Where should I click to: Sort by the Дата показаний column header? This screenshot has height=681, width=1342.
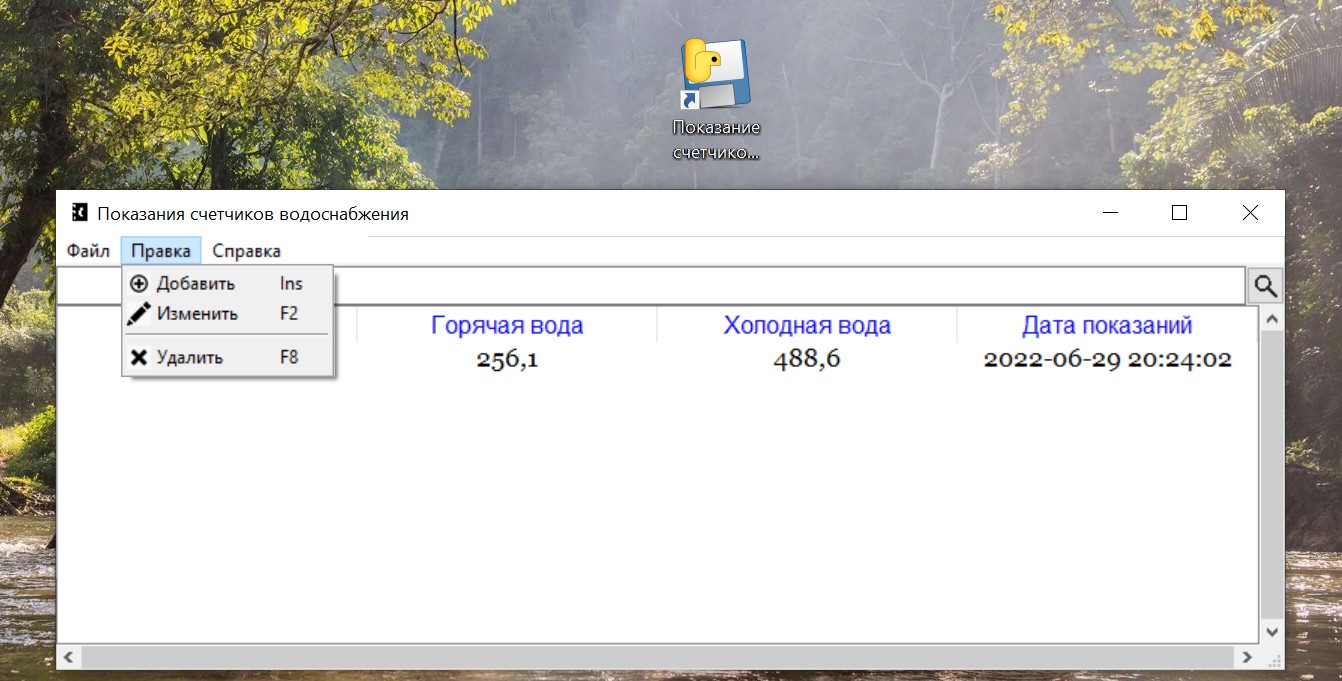tap(1107, 325)
